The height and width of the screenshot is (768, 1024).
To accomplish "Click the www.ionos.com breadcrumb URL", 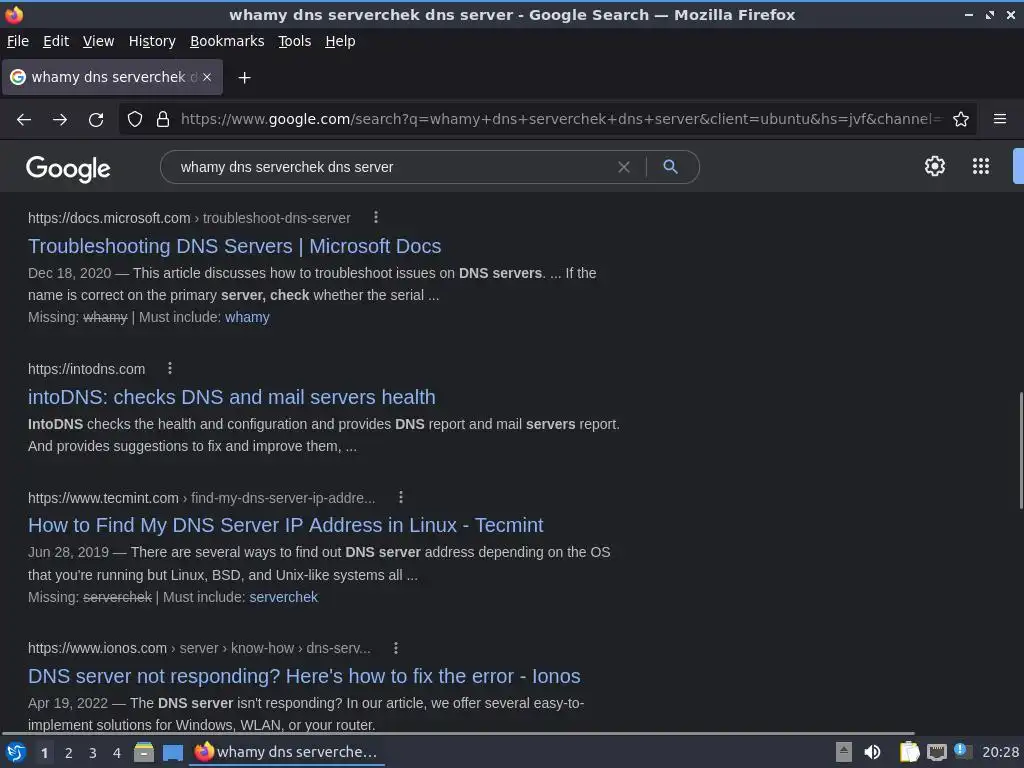I will tap(199, 648).
